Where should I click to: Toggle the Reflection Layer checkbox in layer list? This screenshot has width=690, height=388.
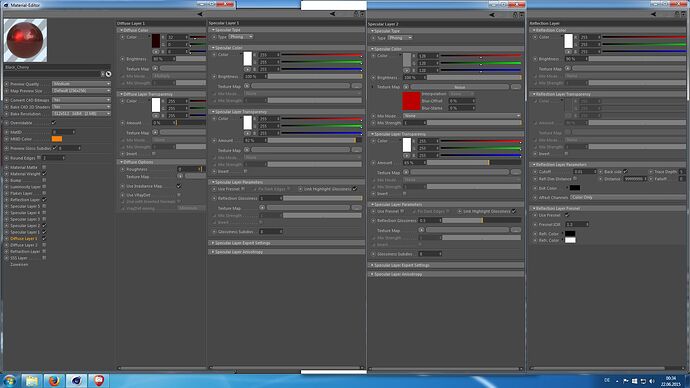click(44, 200)
